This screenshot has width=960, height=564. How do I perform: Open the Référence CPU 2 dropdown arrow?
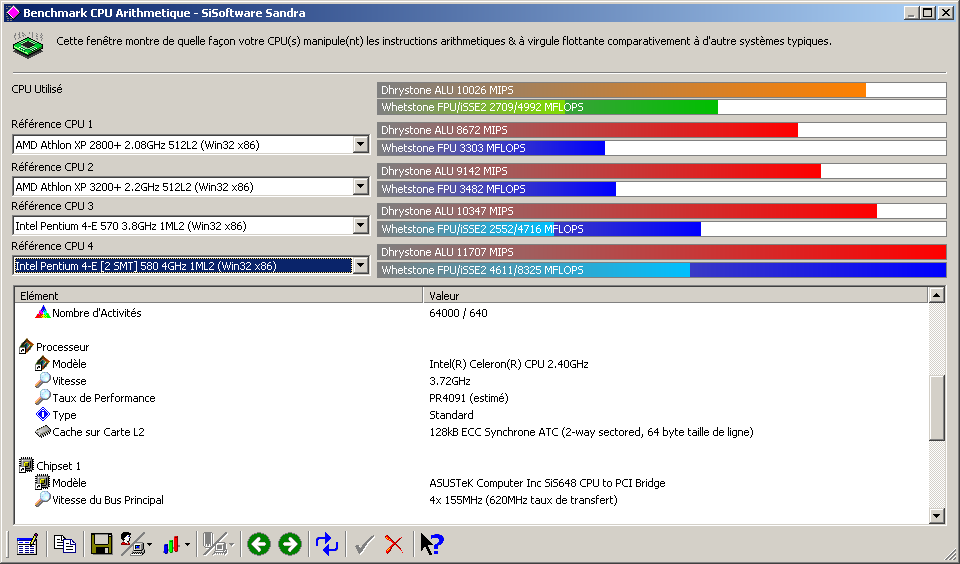pyautogui.click(x=361, y=186)
